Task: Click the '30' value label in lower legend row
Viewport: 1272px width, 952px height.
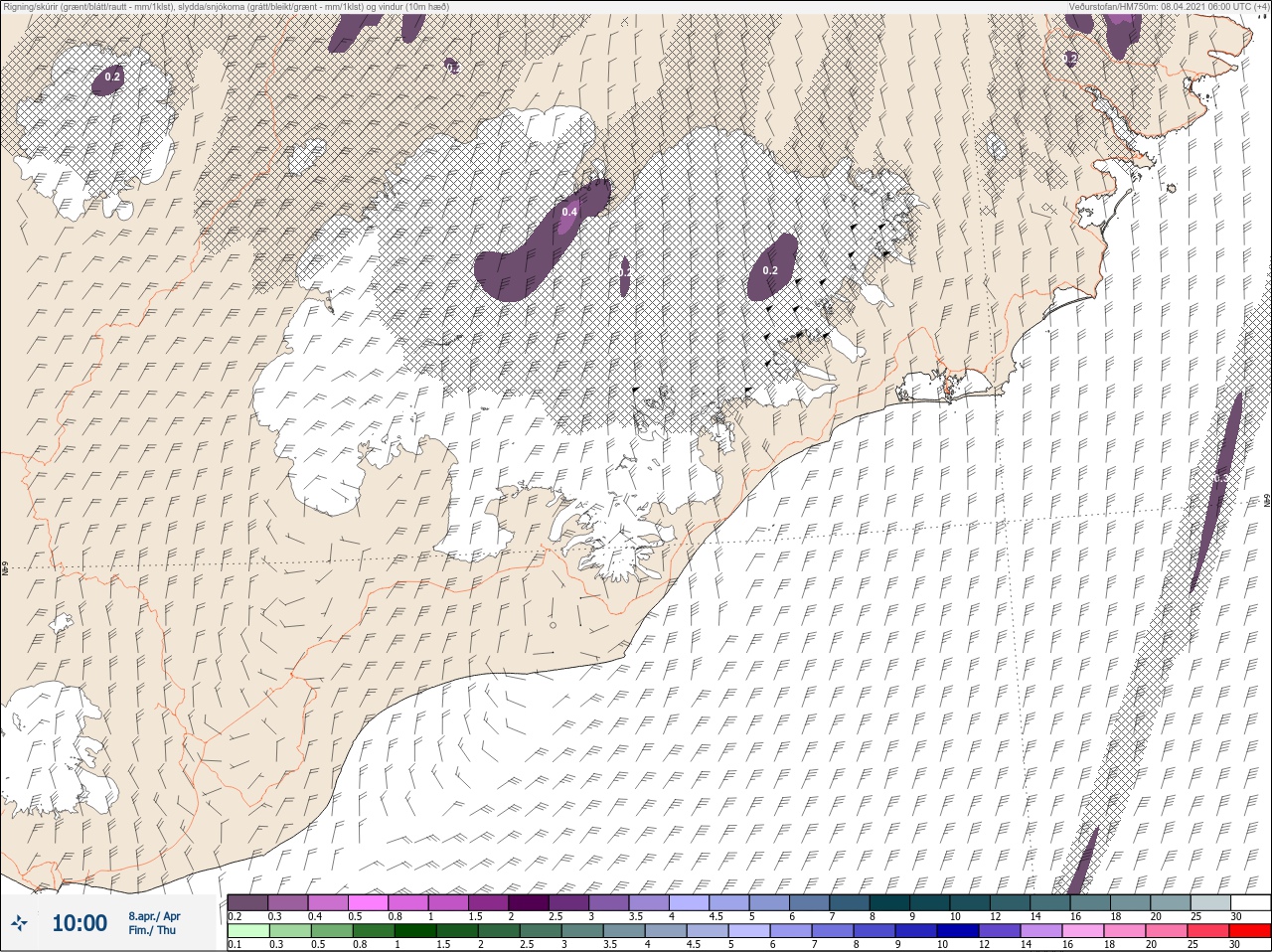Action: click(x=1234, y=945)
